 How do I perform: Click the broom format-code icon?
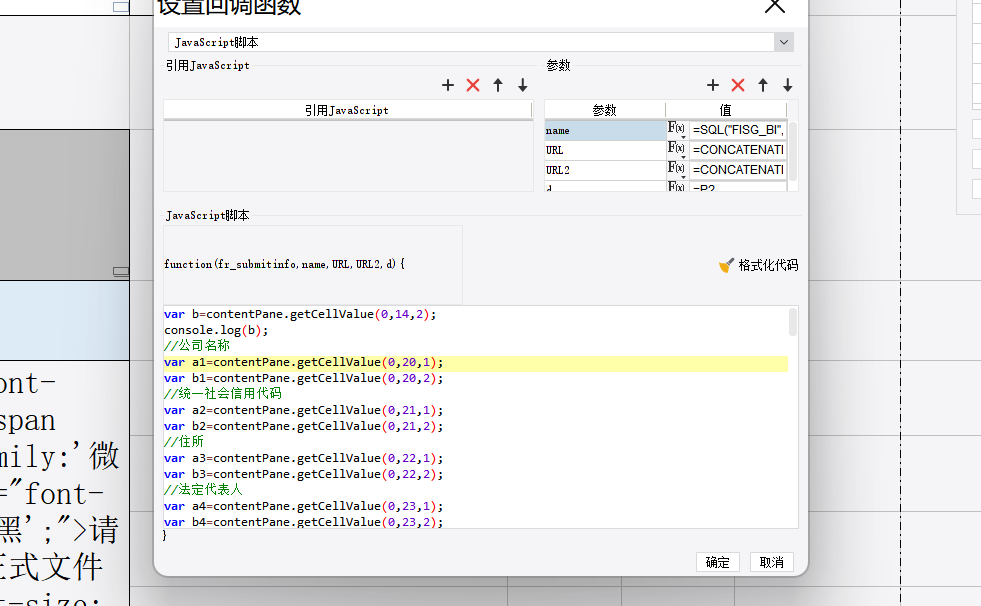(726, 265)
